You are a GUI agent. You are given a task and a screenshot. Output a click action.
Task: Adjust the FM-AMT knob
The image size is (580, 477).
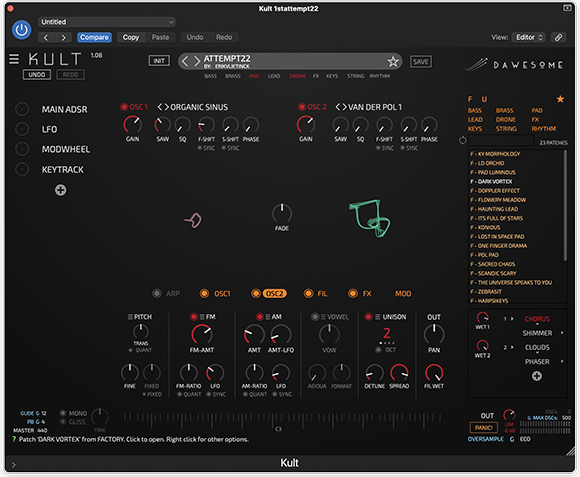(202, 335)
